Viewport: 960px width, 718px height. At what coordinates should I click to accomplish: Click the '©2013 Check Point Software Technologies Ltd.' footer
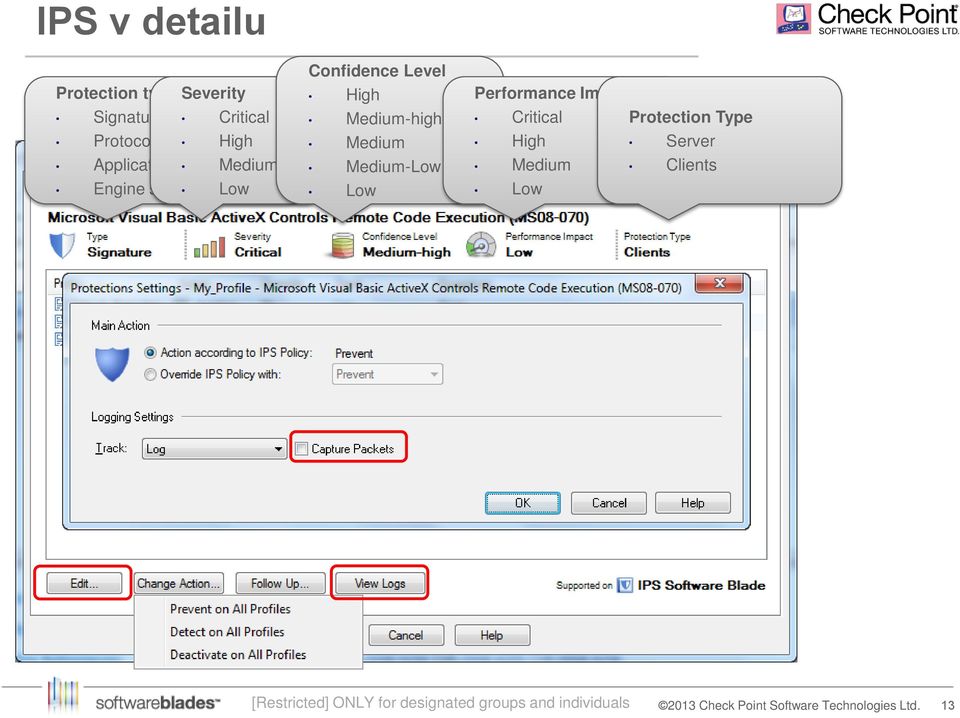(789, 705)
